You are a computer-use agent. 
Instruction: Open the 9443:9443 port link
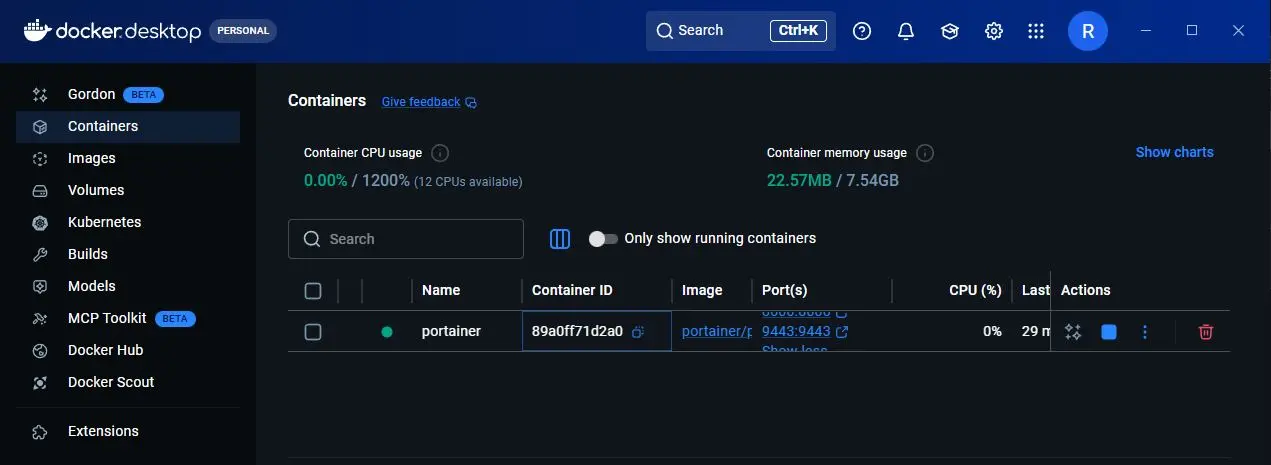coord(796,331)
